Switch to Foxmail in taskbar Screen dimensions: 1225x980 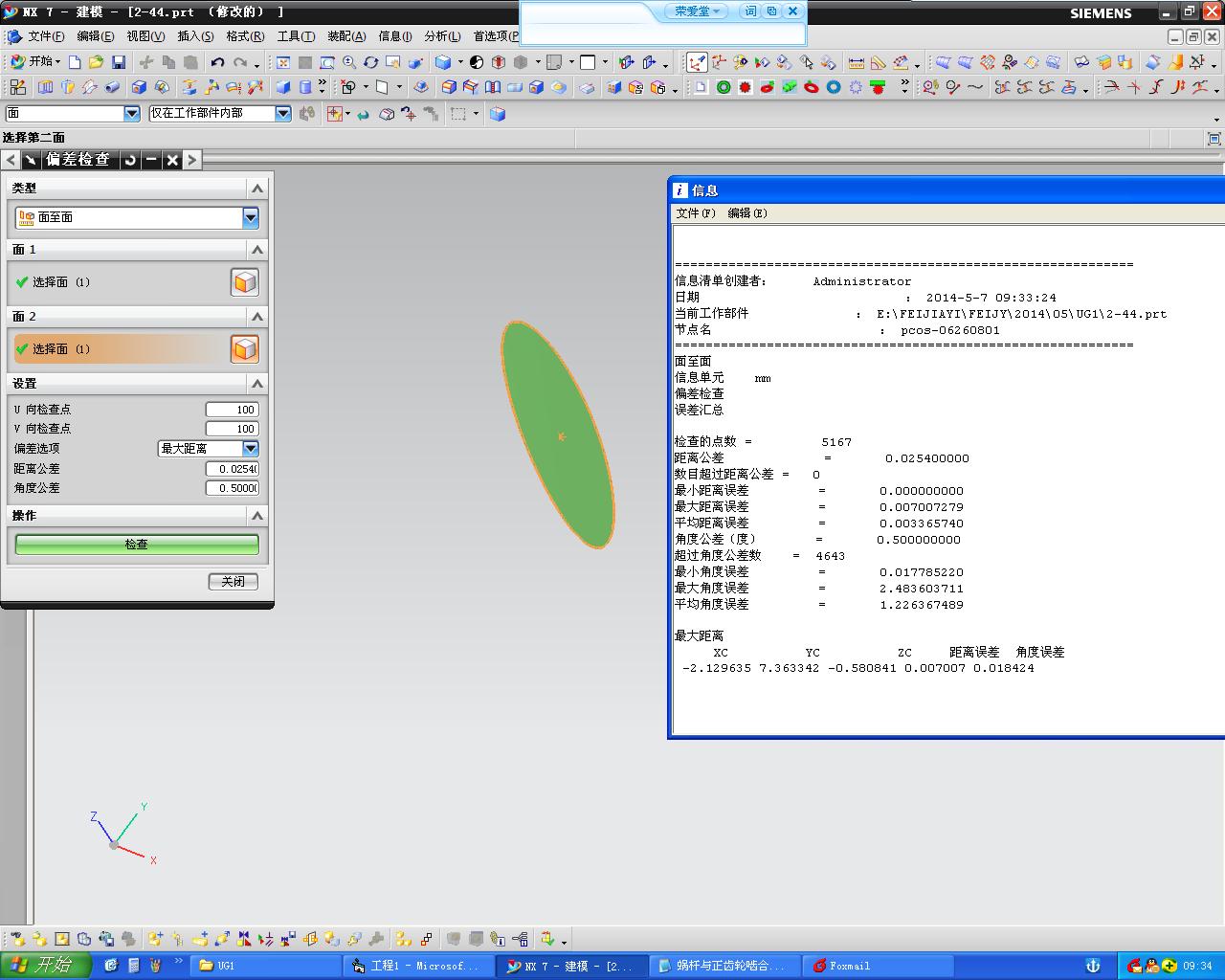pyautogui.click(x=879, y=966)
